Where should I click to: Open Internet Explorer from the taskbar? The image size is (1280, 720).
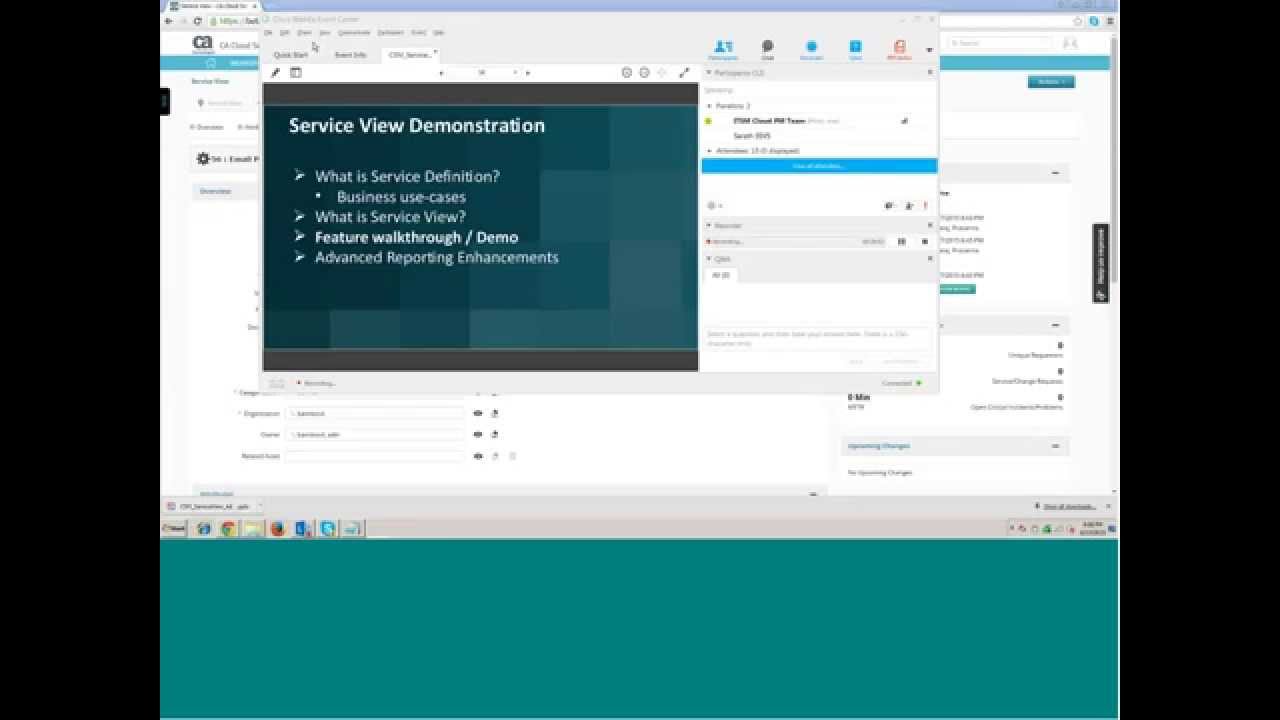(204, 529)
